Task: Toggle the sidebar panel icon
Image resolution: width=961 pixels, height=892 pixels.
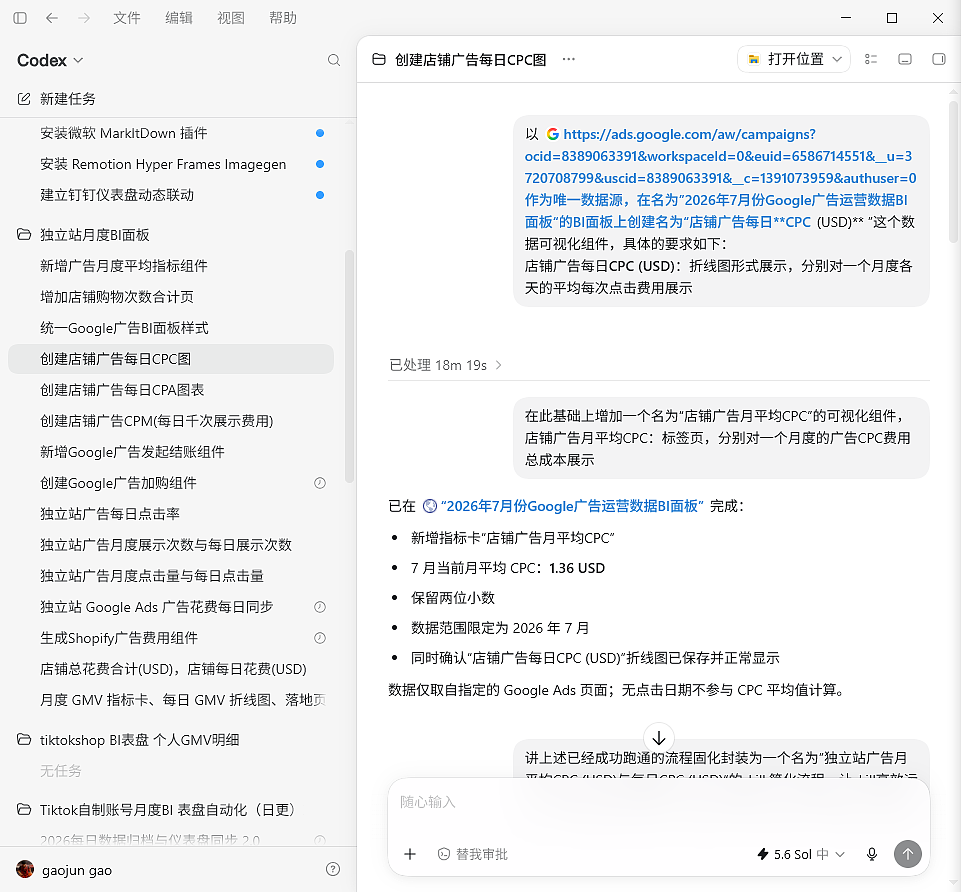Action: [20, 18]
